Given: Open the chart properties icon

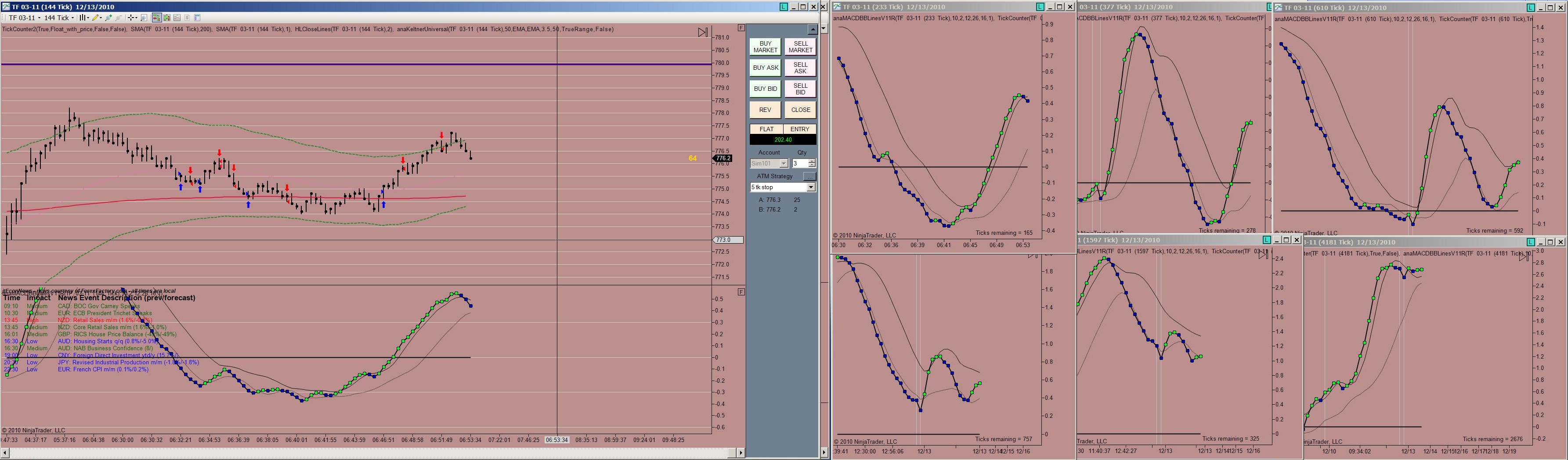Looking at the screenshot, I should click(197, 18).
